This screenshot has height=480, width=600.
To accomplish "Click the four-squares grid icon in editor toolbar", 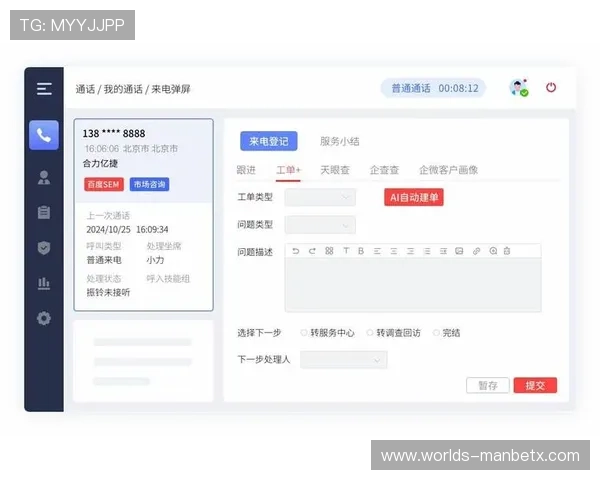I will point(329,251).
